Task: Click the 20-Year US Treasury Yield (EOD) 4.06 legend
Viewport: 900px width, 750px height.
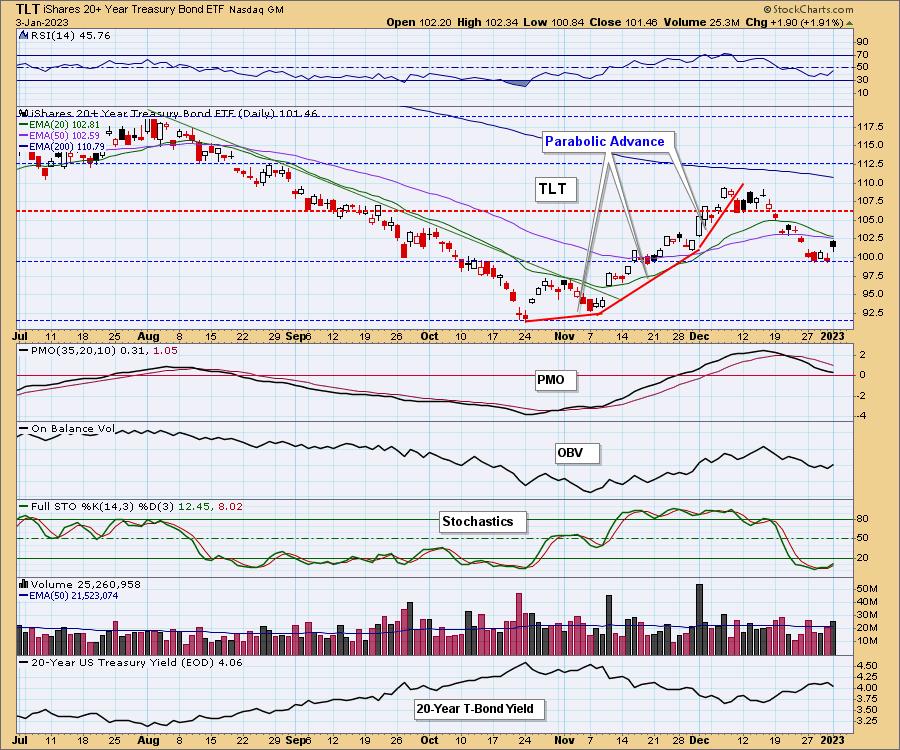Action: point(131,662)
